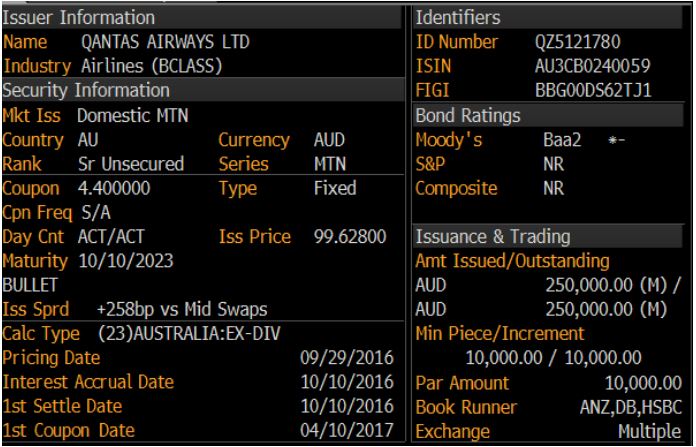
Task: Click the BULLET text
Action: [x=30, y=285]
